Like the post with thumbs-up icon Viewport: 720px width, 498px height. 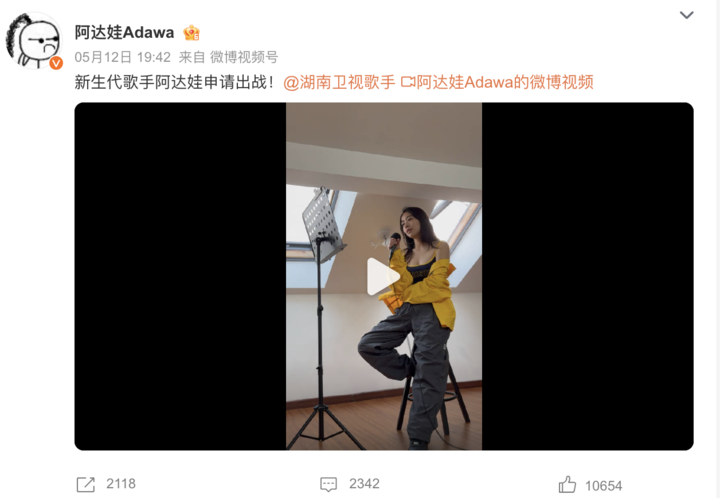[567, 485]
